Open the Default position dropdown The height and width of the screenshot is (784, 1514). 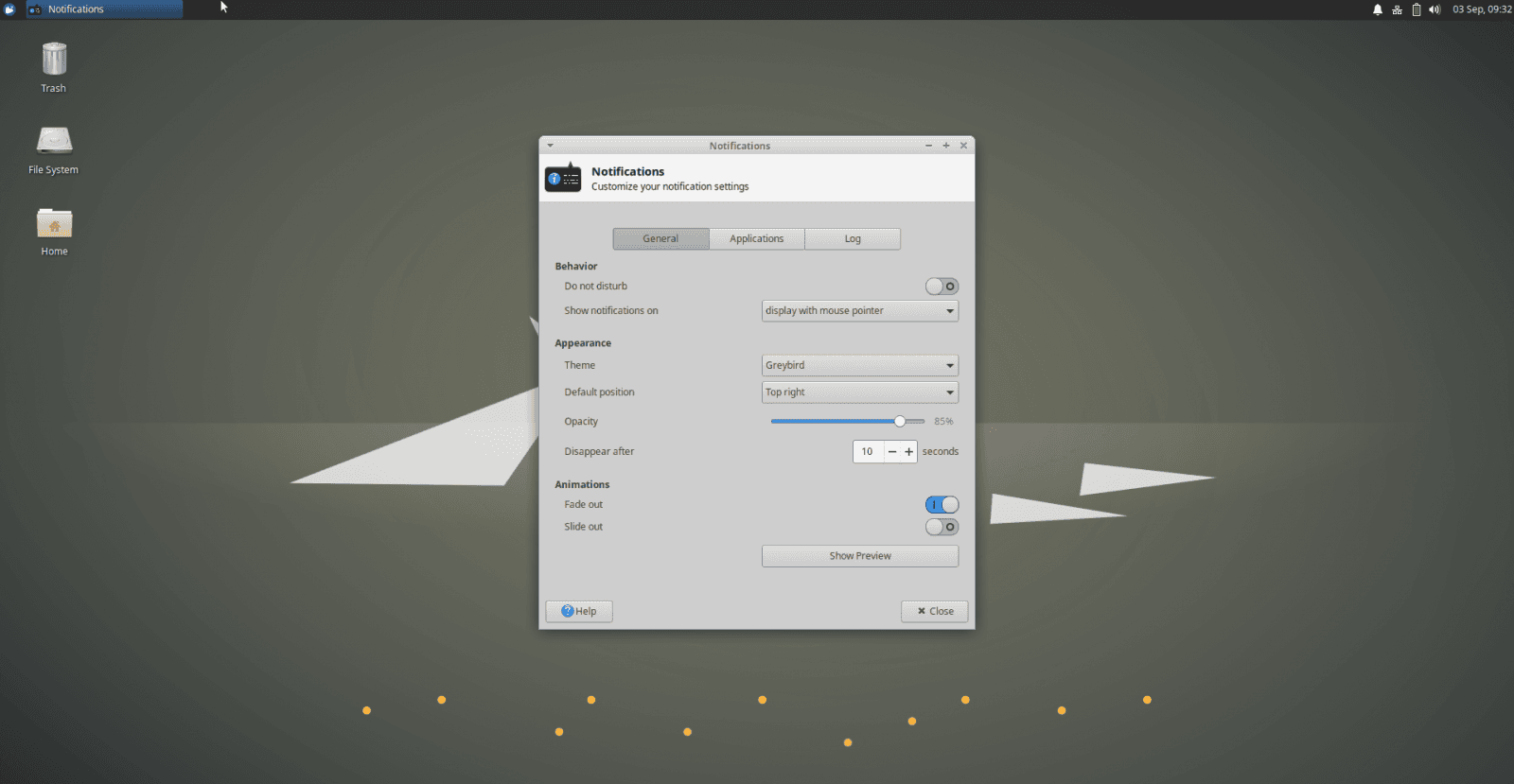860,392
